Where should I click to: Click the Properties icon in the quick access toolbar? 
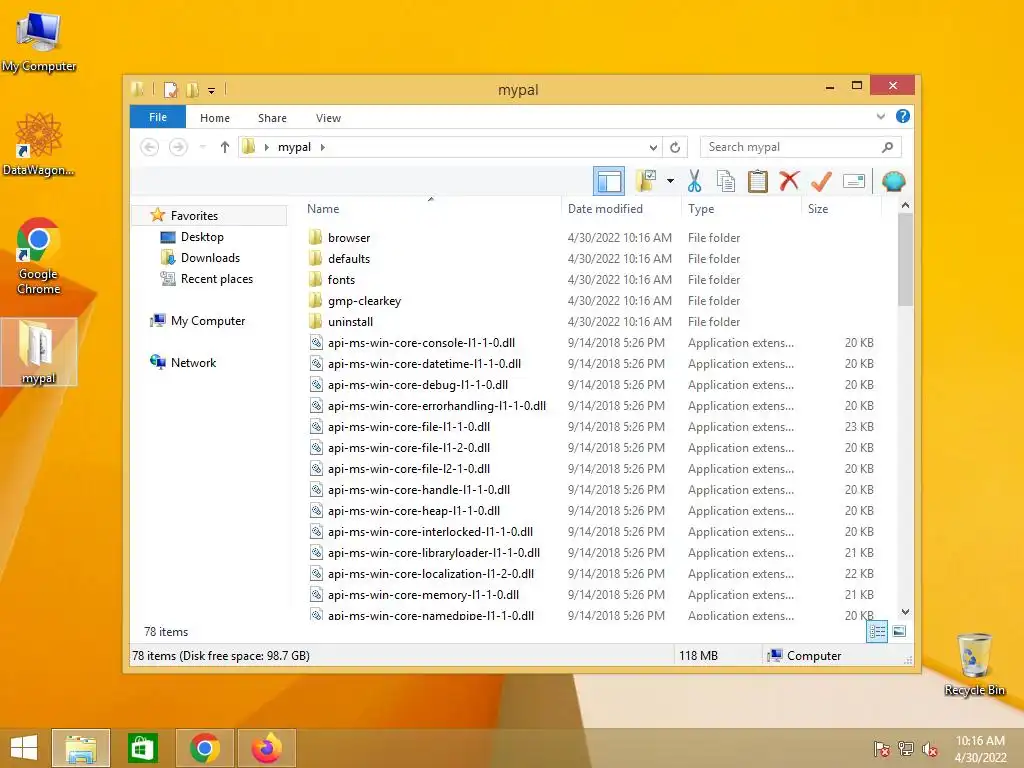coord(170,89)
